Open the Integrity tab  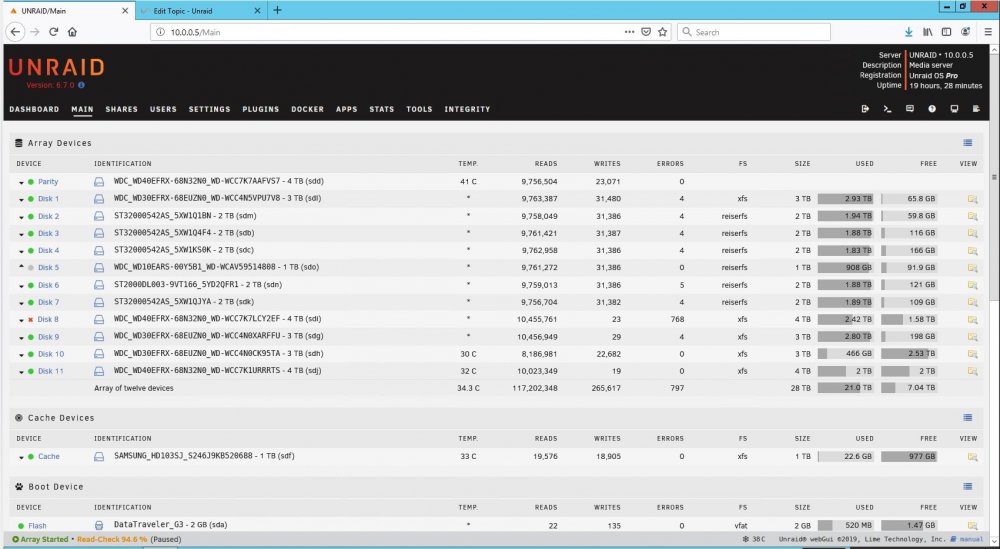coord(467,109)
